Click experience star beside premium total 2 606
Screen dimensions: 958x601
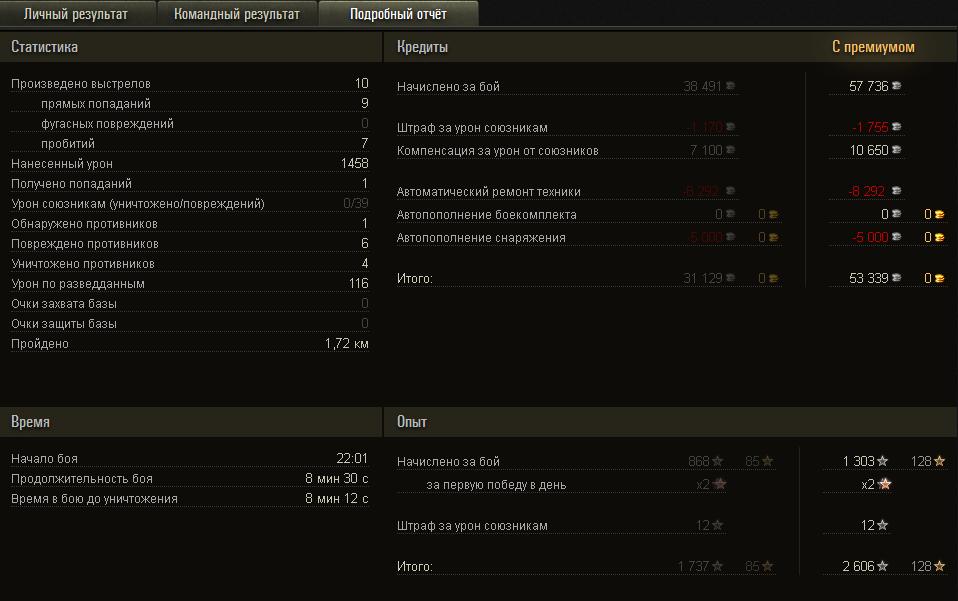point(882,566)
